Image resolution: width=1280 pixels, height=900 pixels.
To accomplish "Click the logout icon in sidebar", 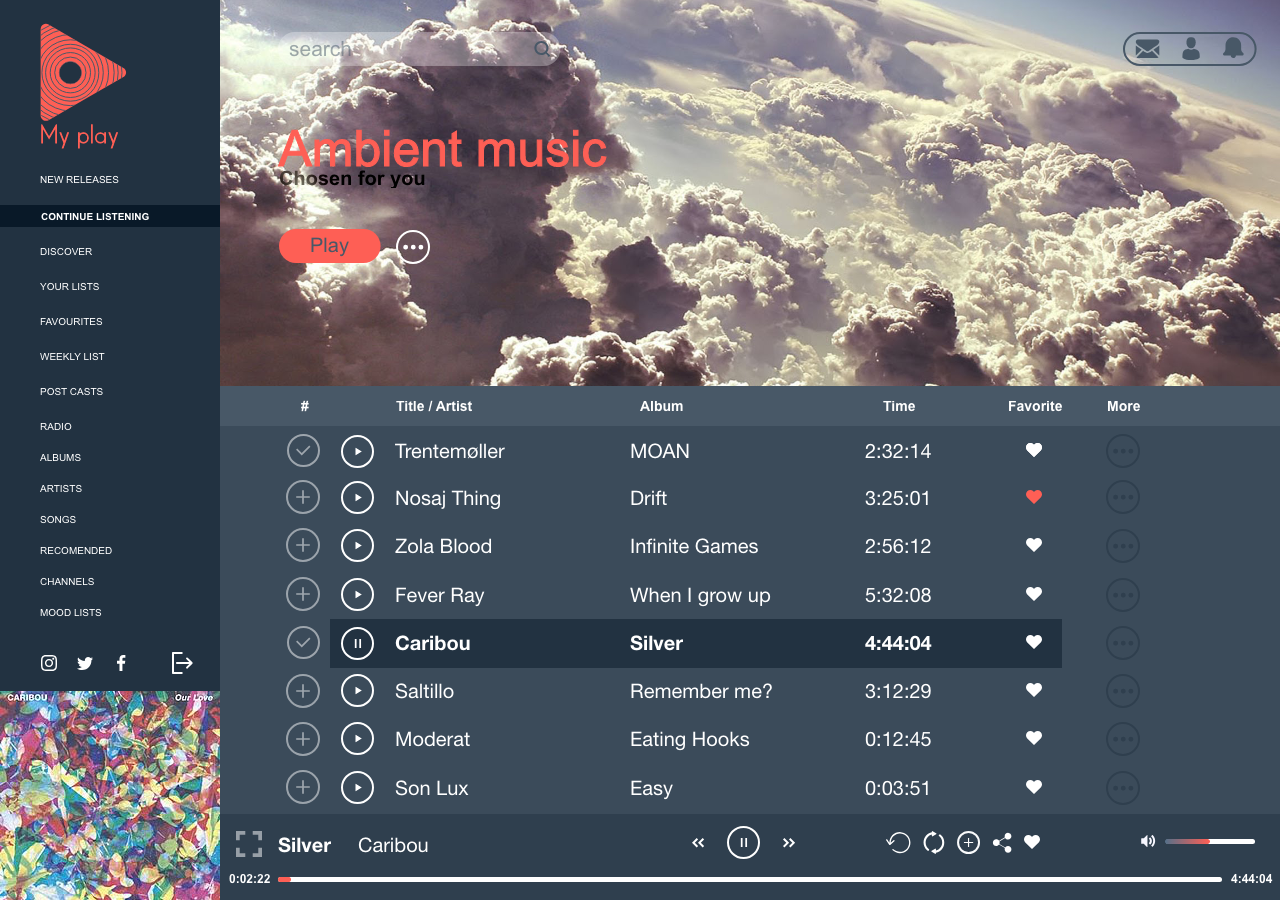I will point(182,663).
